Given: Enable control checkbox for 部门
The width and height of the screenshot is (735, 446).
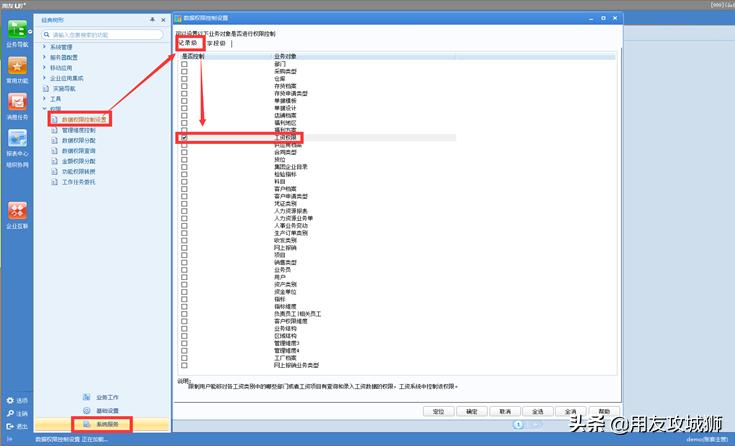Looking at the screenshot, I should [x=184, y=64].
